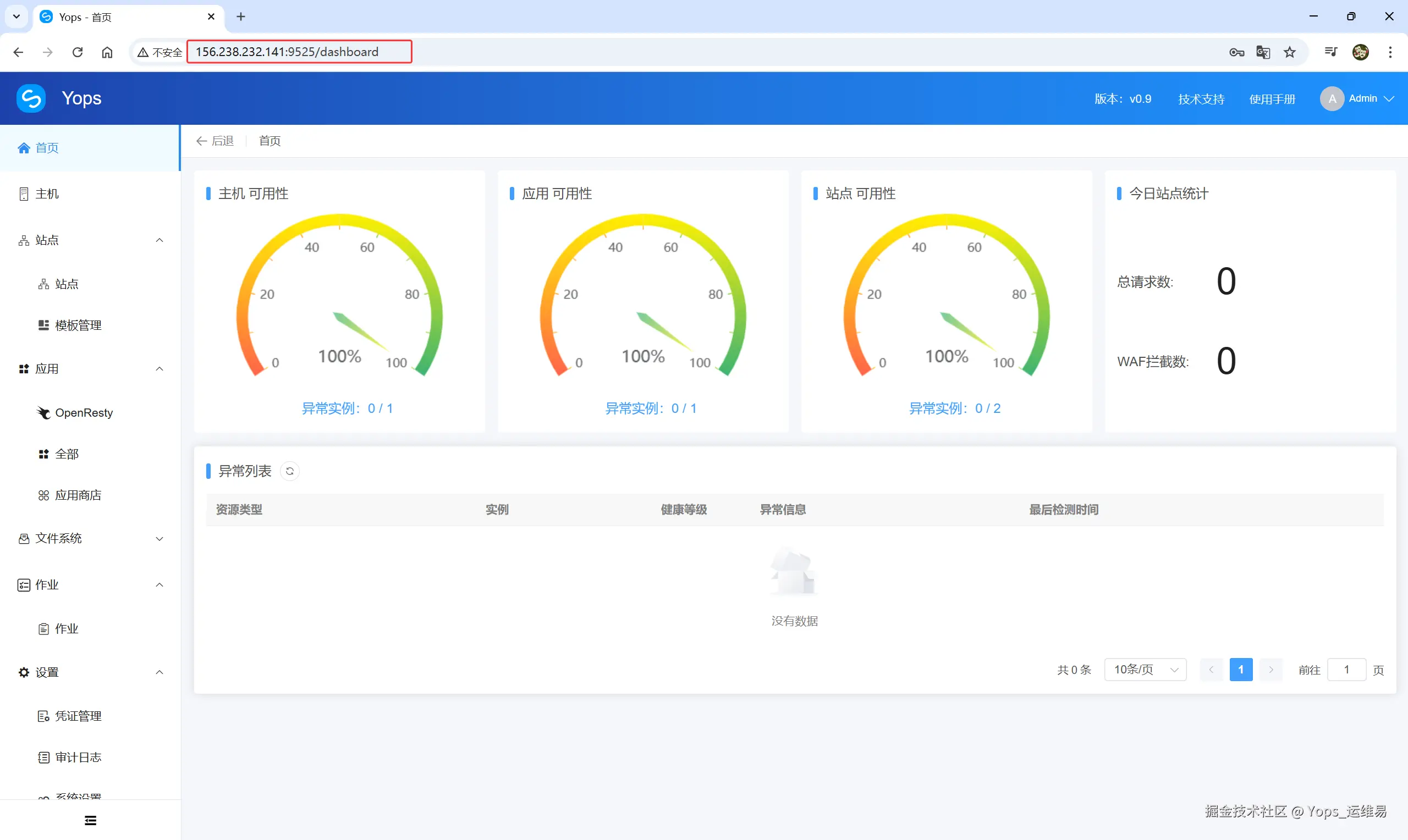Click the 前往 page number input
Image resolution: width=1408 pixels, height=840 pixels.
pyautogui.click(x=1347, y=669)
